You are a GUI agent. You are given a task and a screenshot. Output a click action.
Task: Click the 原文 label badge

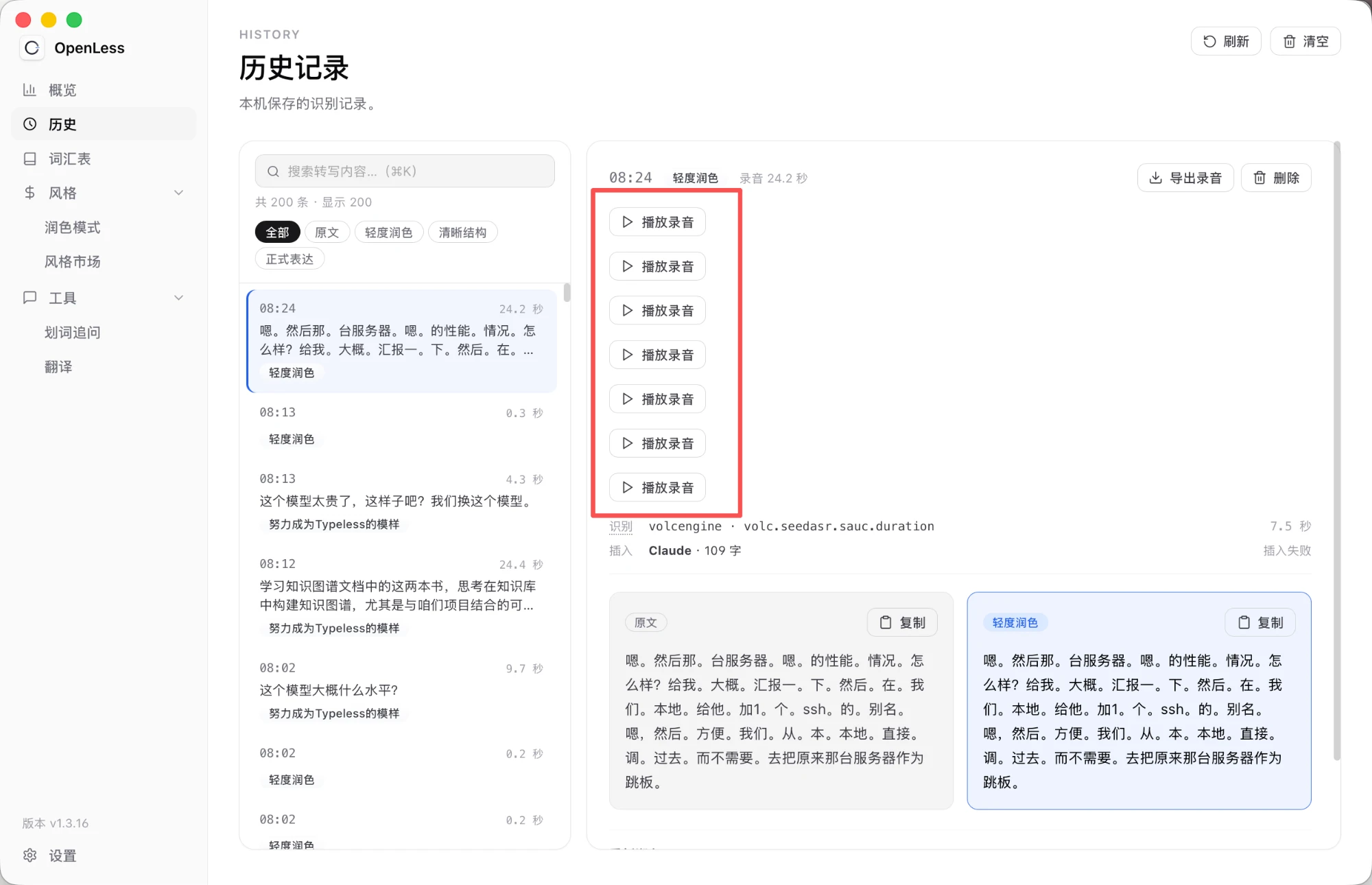point(646,622)
